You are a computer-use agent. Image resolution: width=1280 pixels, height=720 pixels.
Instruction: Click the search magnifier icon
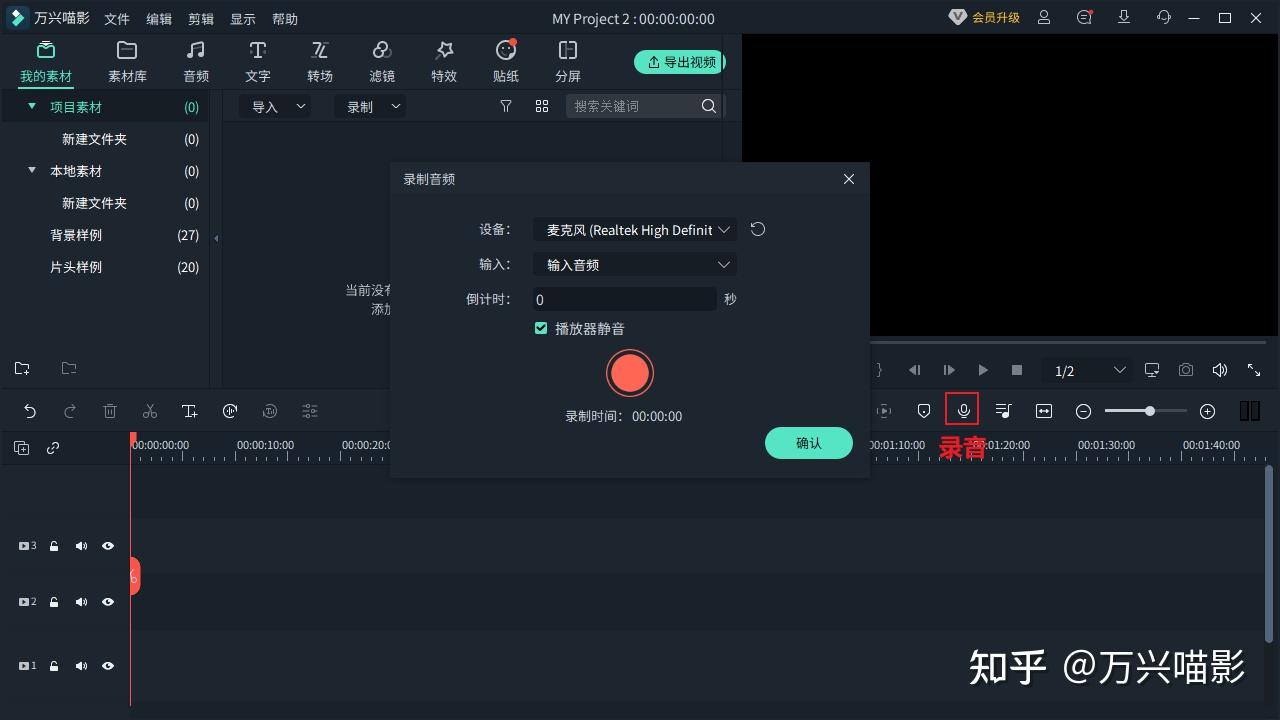(x=709, y=106)
